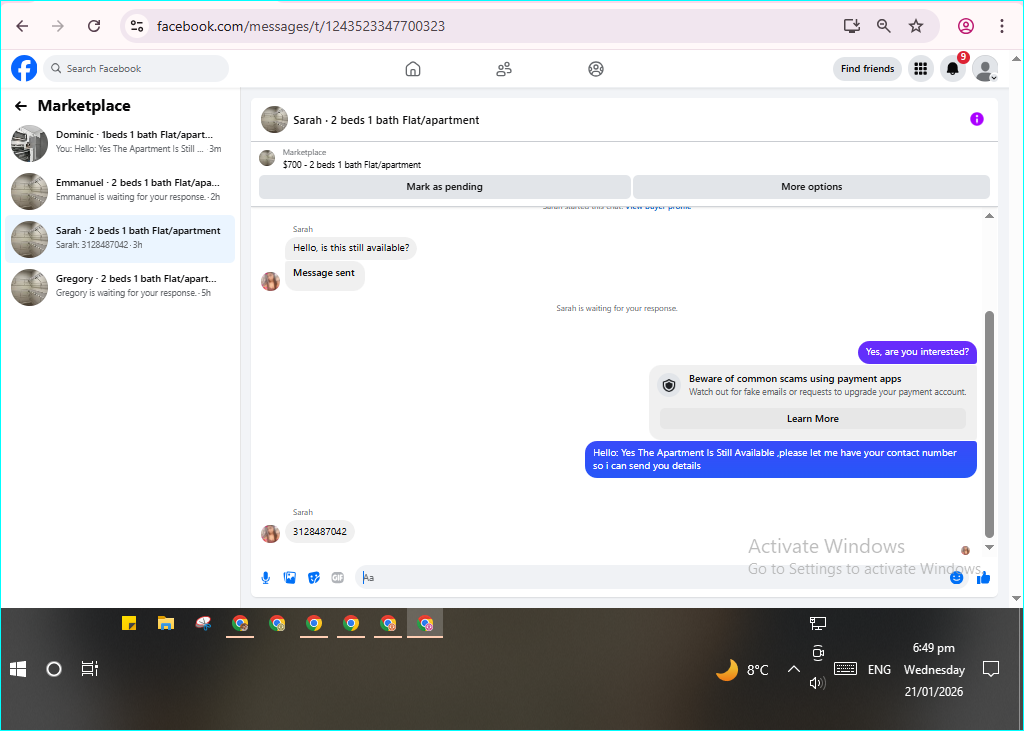The height and width of the screenshot is (731, 1024).
Task: Click the Search Facebook field
Action: click(x=136, y=69)
